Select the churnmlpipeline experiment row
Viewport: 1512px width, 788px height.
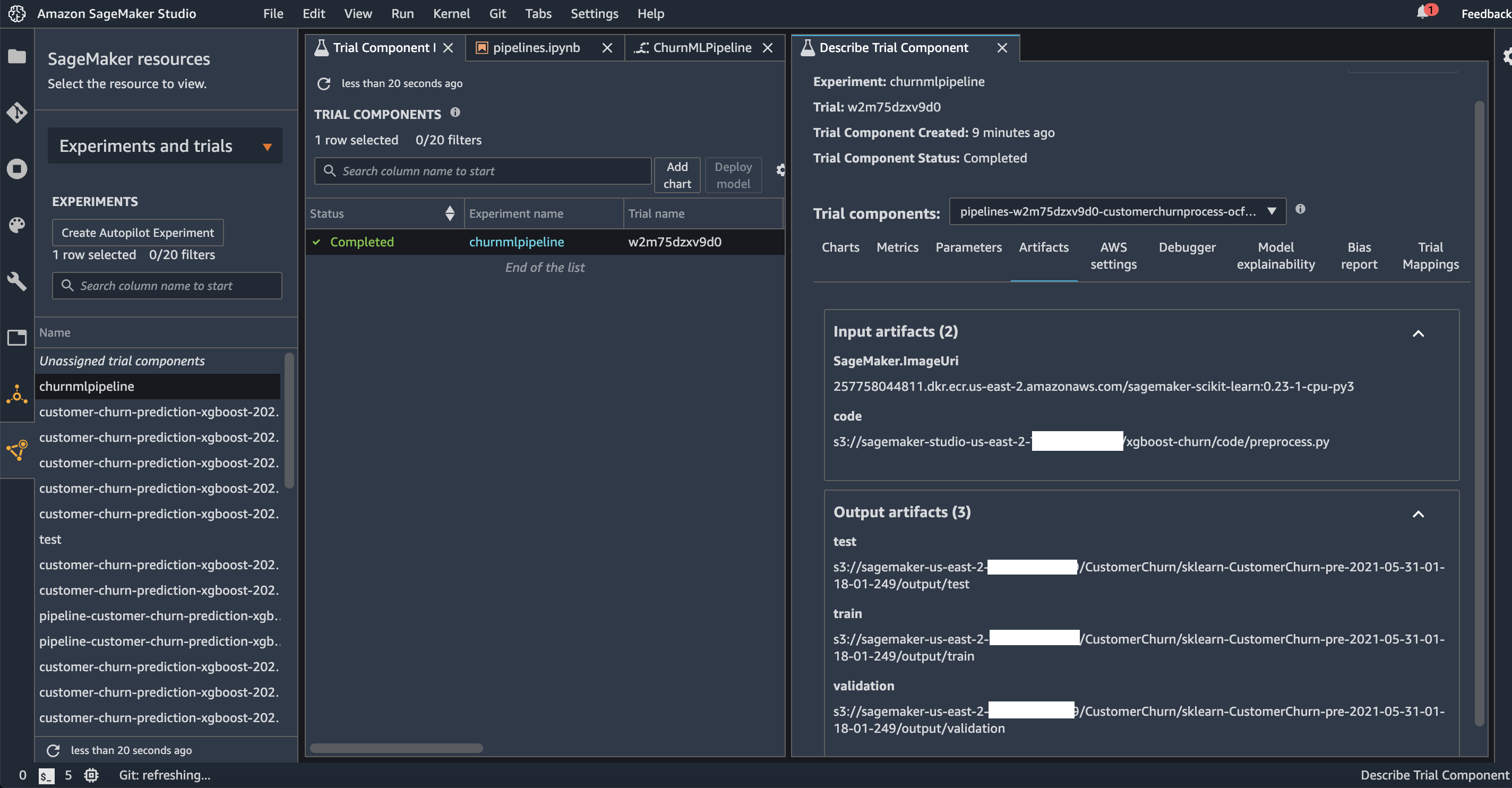click(x=157, y=387)
